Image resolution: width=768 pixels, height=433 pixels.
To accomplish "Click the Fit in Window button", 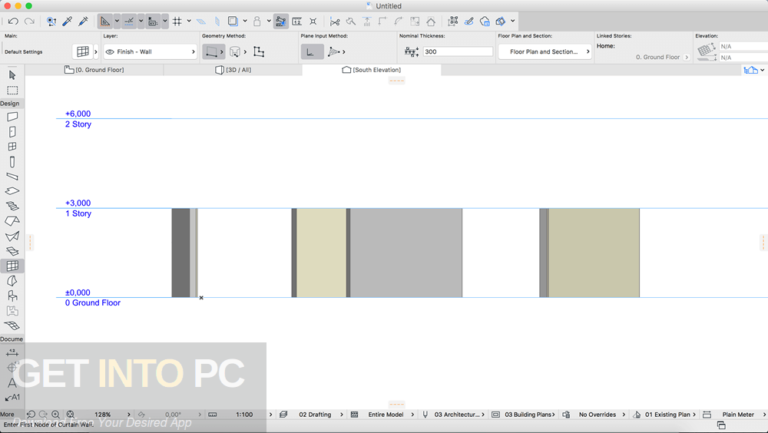I will [x=70, y=414].
